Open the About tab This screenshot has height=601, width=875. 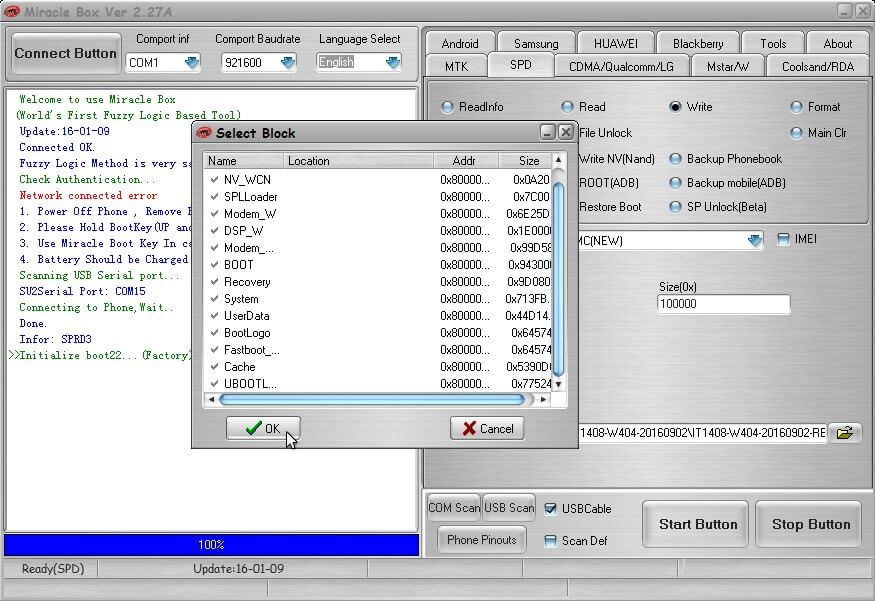838,44
